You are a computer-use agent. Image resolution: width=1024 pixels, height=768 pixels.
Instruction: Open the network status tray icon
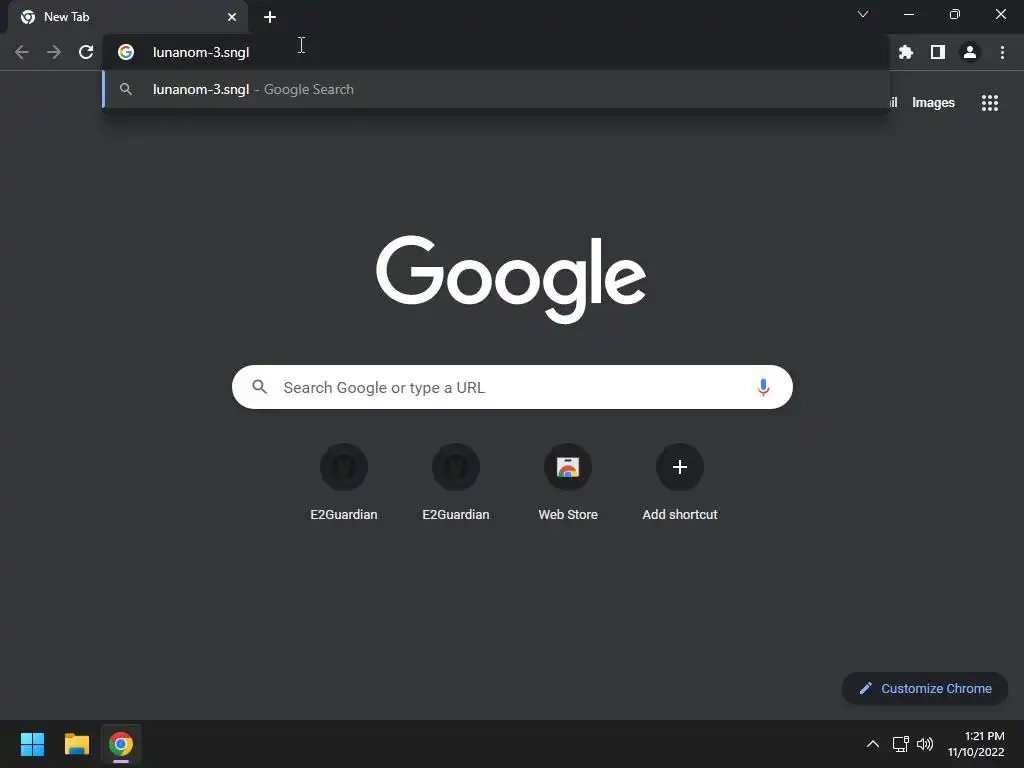click(x=901, y=744)
